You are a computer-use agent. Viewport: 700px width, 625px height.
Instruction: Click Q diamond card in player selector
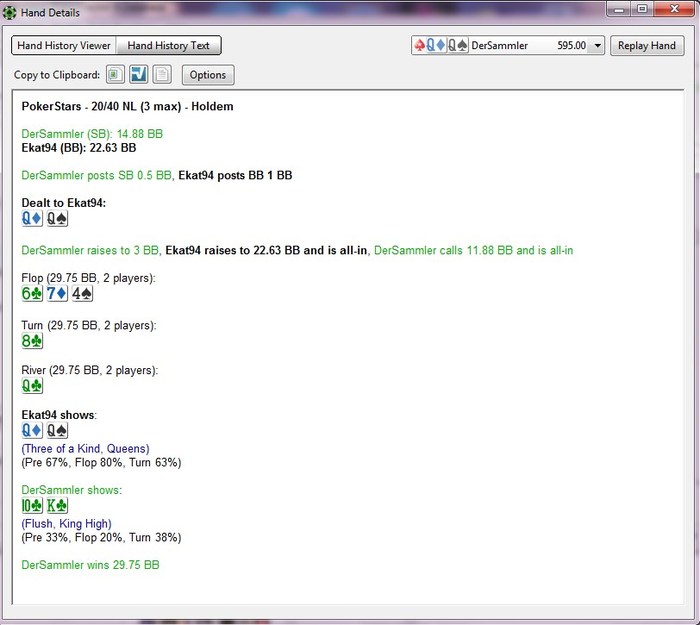[x=436, y=45]
